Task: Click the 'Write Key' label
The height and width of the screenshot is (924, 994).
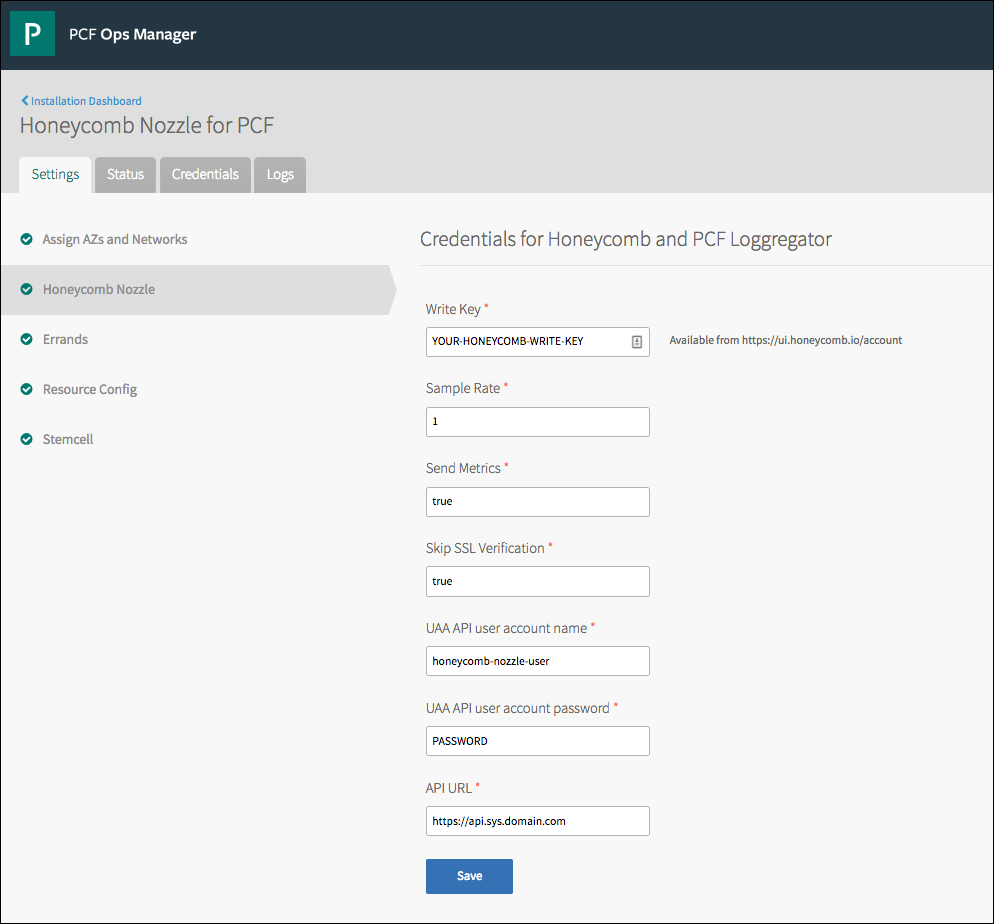Action: pyautogui.click(x=453, y=309)
